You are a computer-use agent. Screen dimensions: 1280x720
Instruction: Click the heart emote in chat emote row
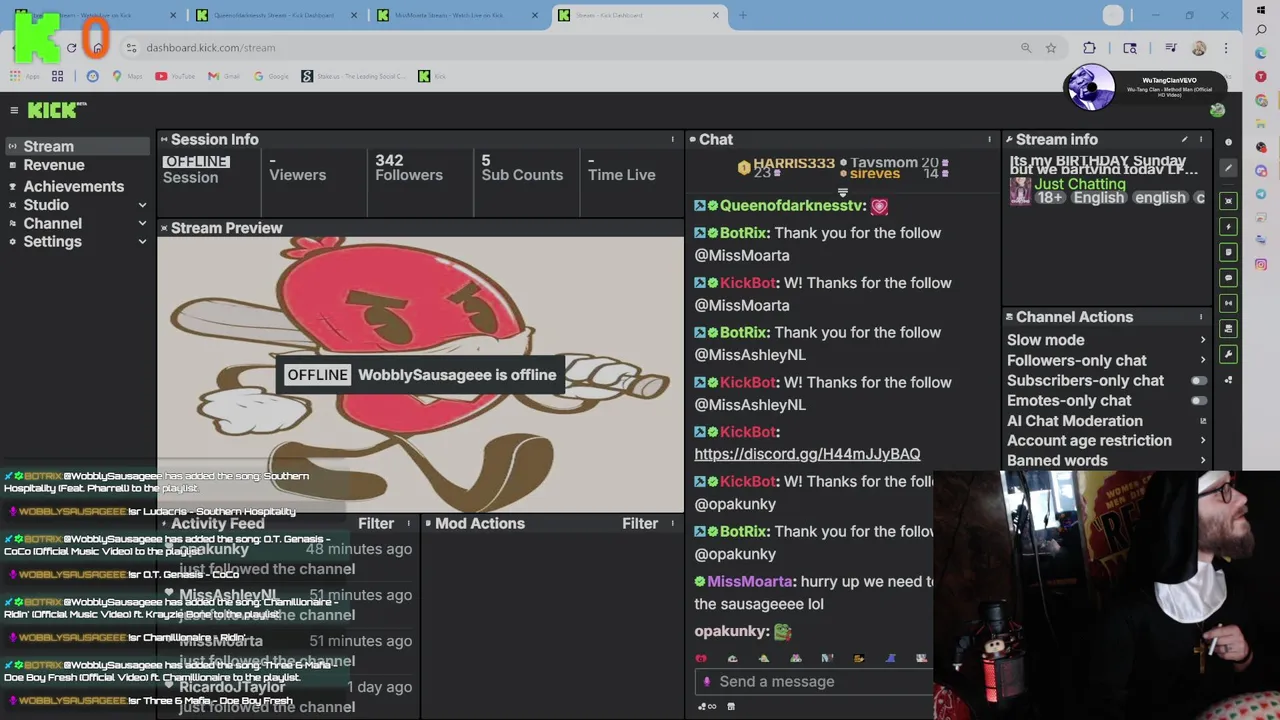[700, 658]
